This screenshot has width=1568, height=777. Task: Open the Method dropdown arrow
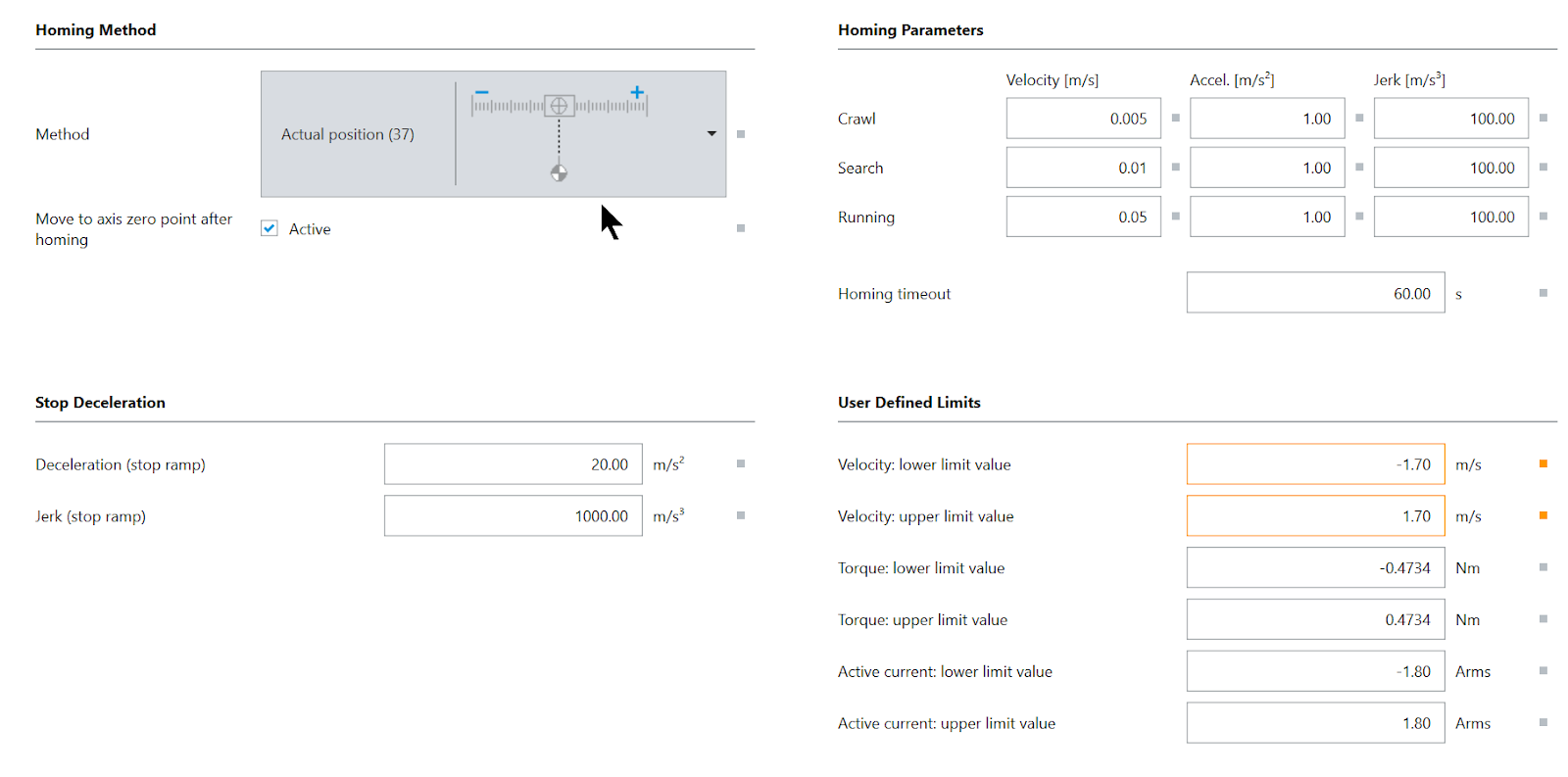(x=711, y=134)
